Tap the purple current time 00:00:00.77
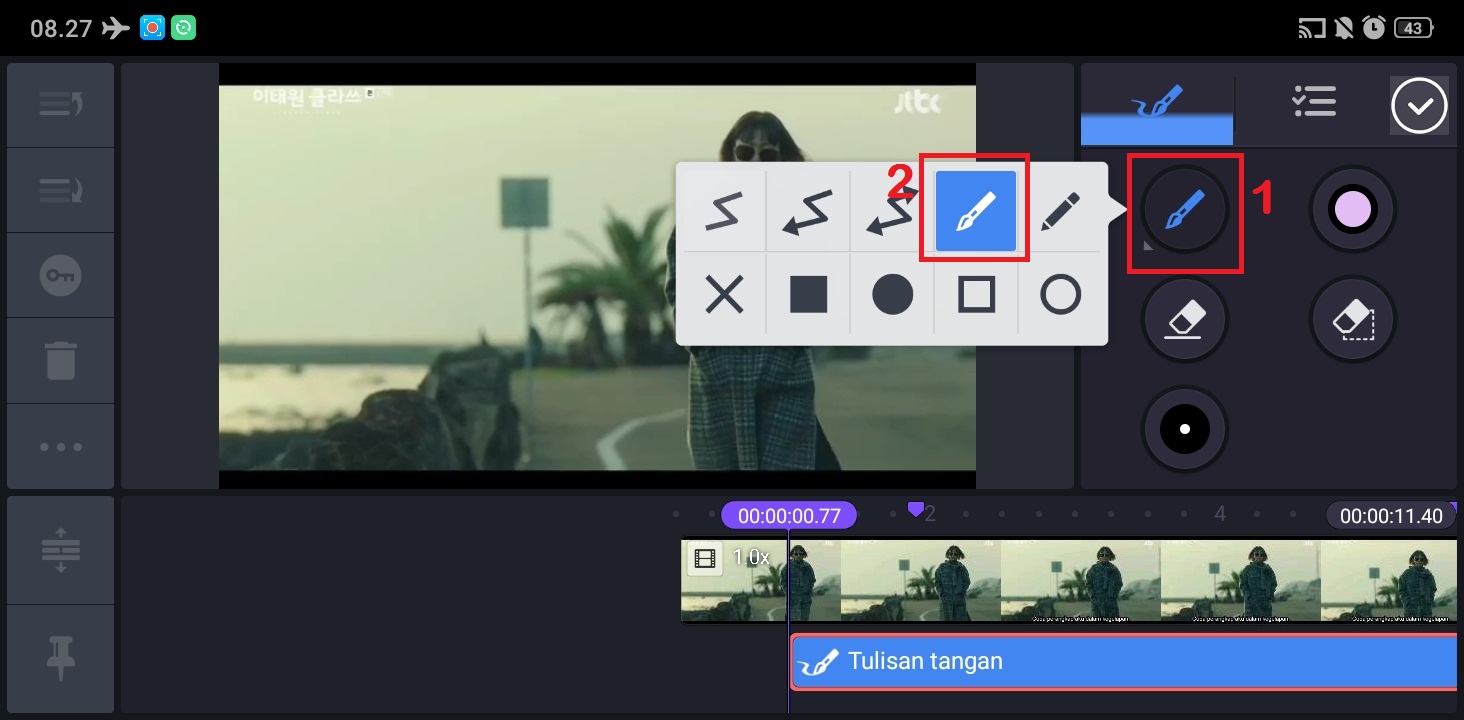 tap(789, 516)
